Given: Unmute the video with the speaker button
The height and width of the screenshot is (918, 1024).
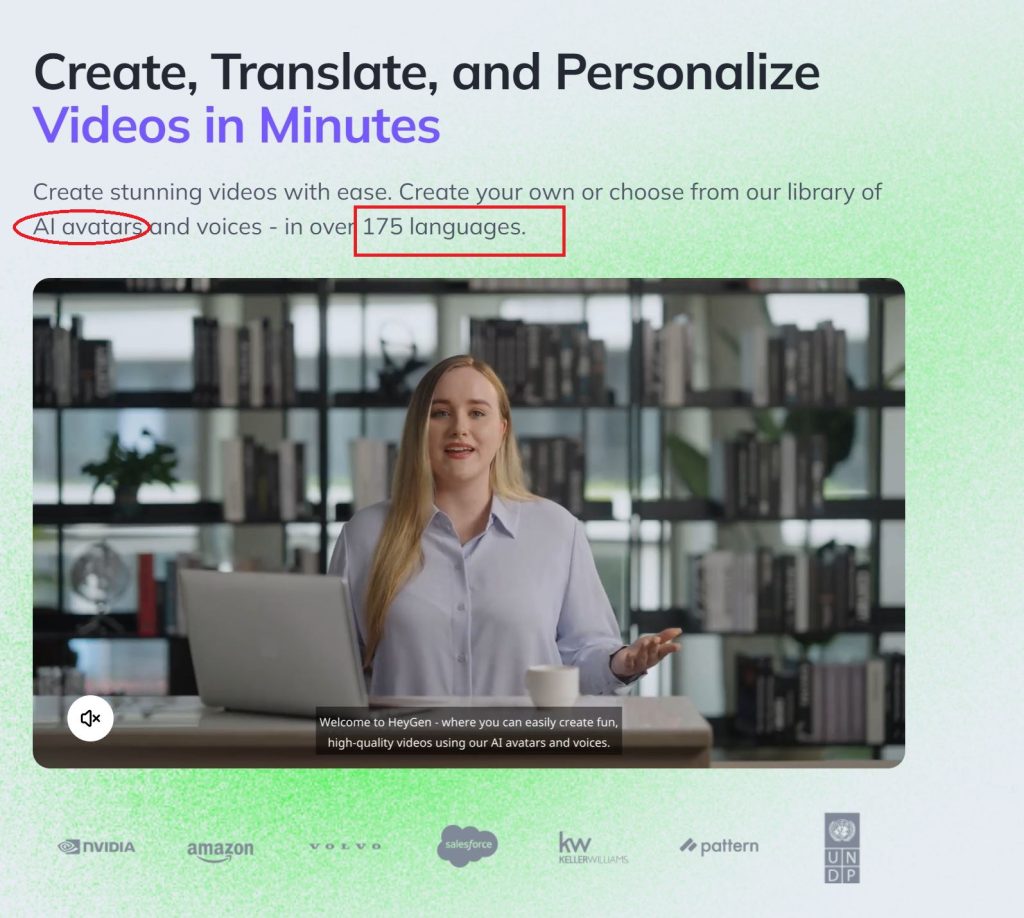Looking at the screenshot, I should (x=90, y=718).
